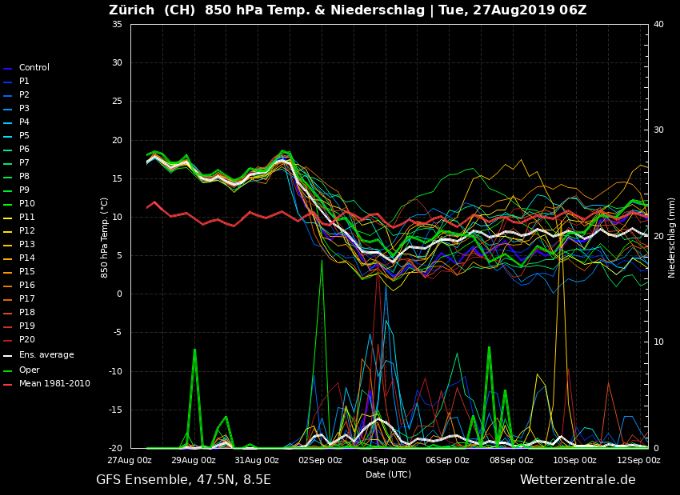Pick legend entry "P12"
This screenshot has height=495, width=680.
point(27,231)
